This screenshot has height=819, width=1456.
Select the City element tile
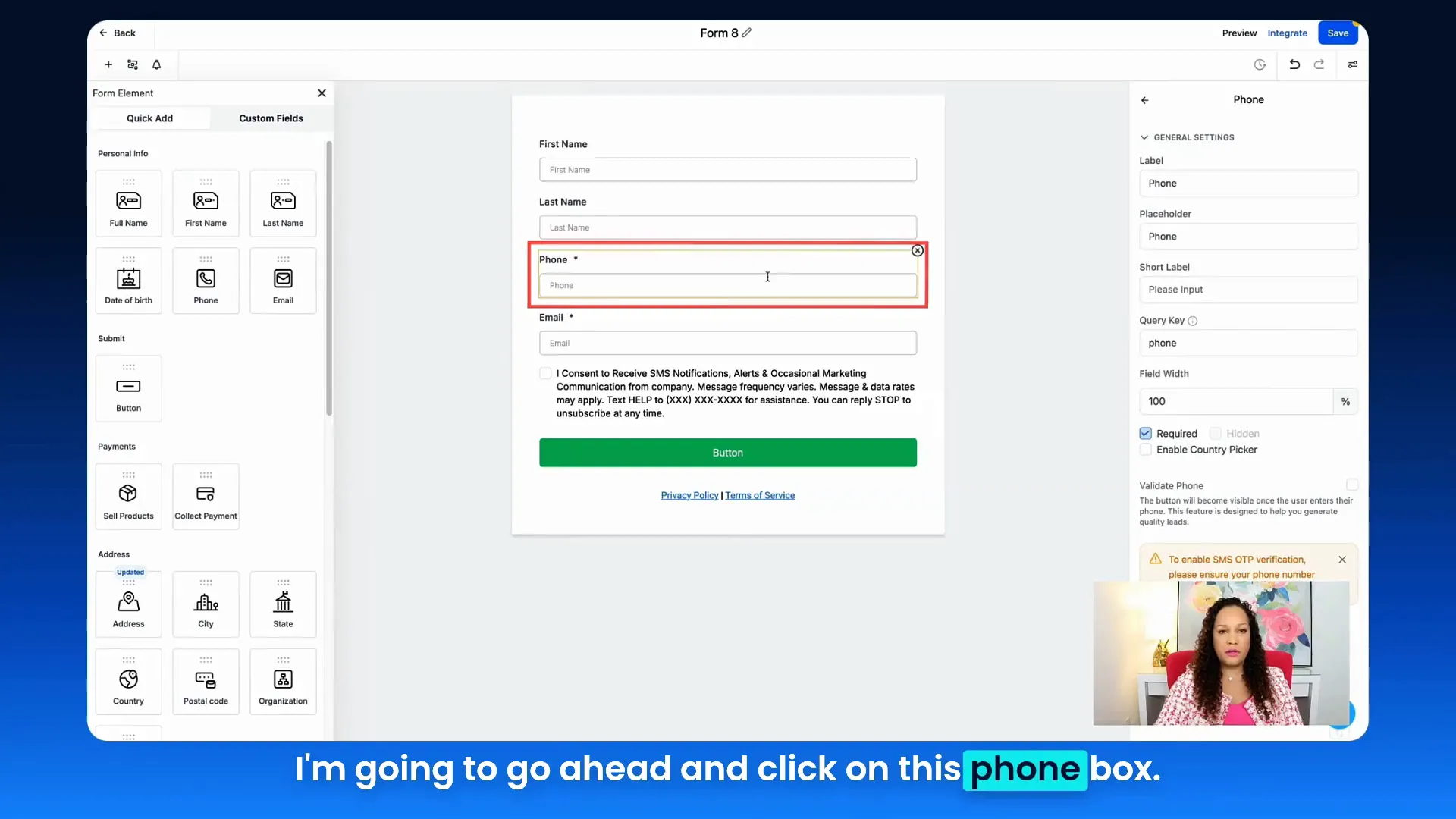[x=206, y=604]
